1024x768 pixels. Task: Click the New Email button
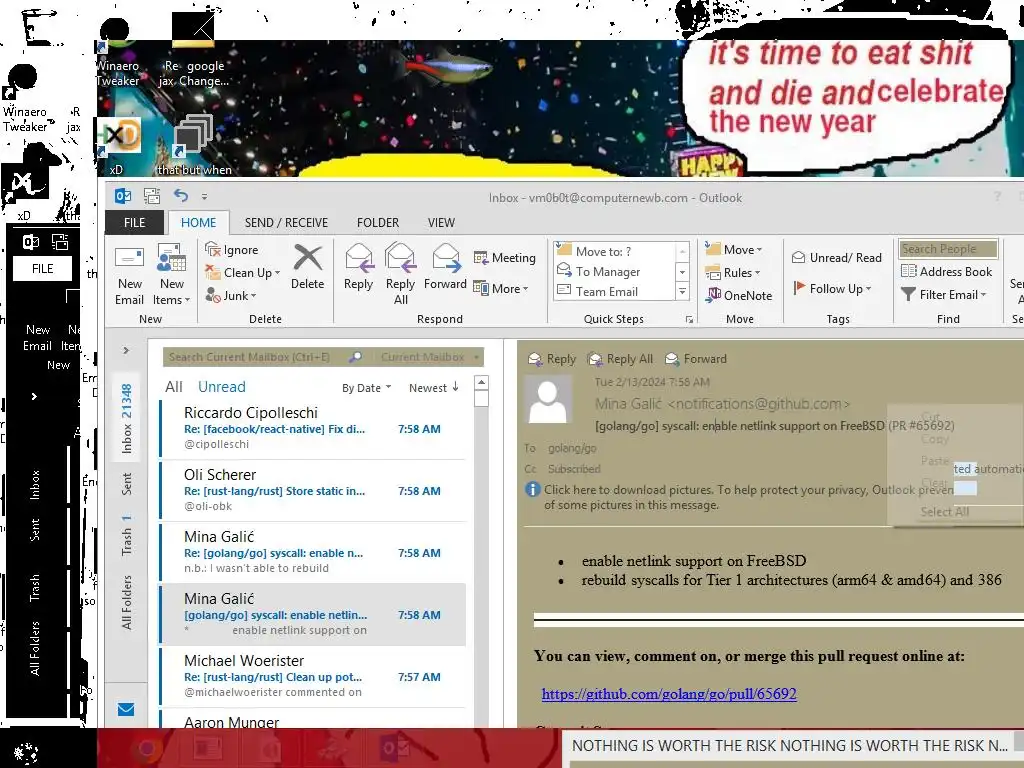(x=129, y=276)
